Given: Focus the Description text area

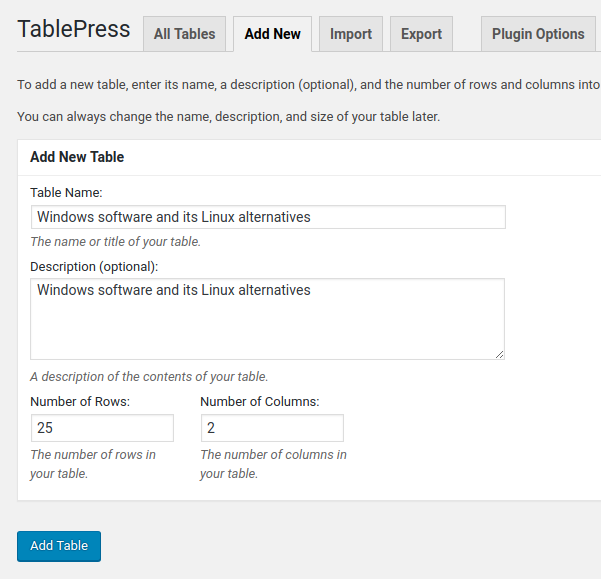Looking at the screenshot, I should pyautogui.click(x=268, y=319).
